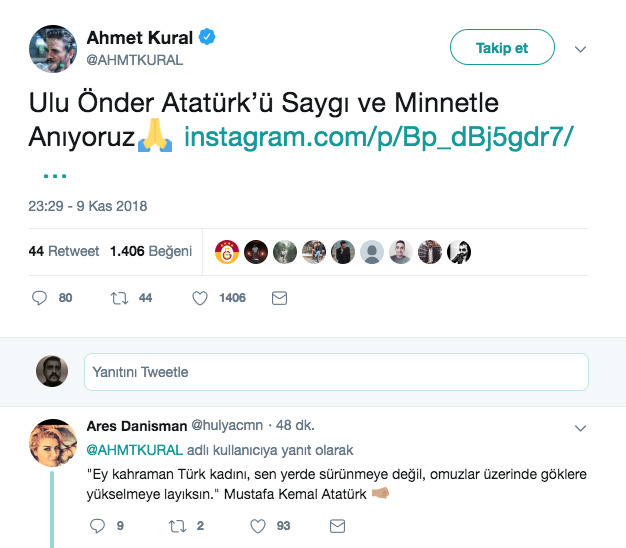Image resolution: width=626 pixels, height=548 pixels.
Task: Message Ares Danisman's reply via envelope icon
Action: [338, 525]
